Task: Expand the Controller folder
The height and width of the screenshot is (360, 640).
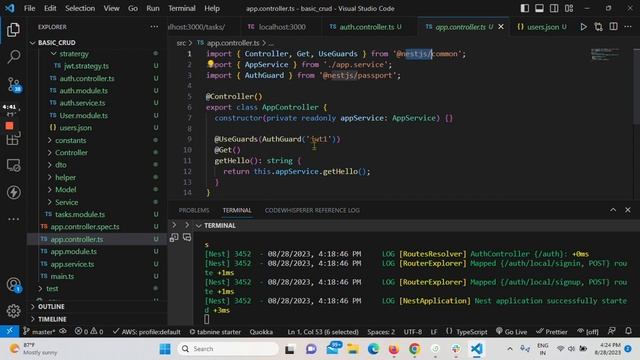Action: coord(71,152)
